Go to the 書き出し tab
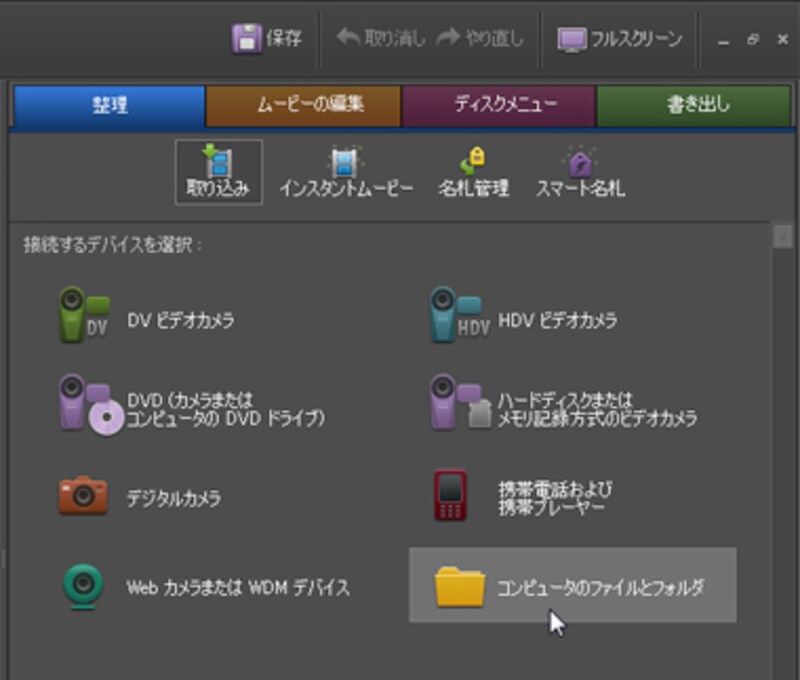 point(694,105)
